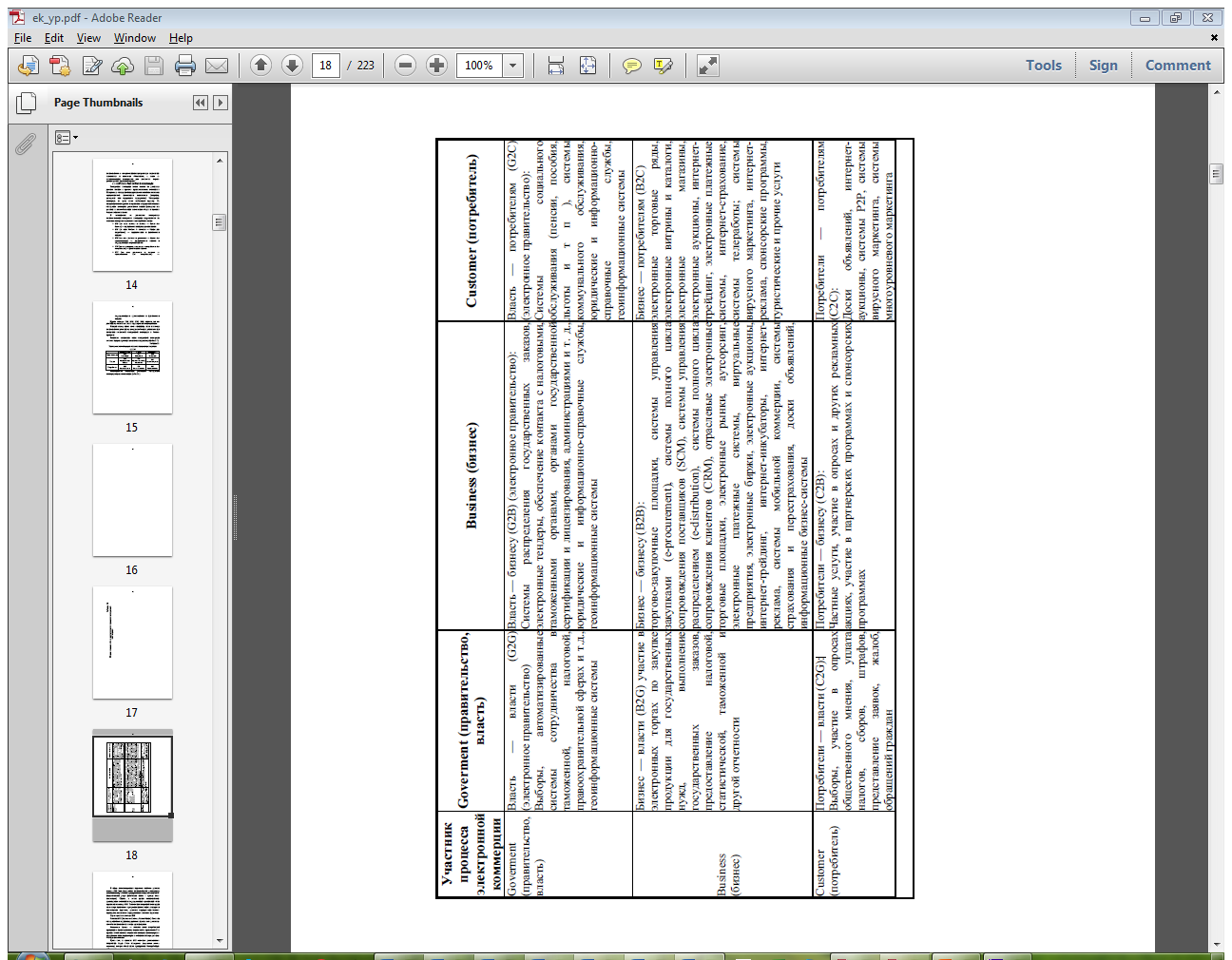The width and height of the screenshot is (1232, 960).
Task: Click the Print file icon
Action: coord(185,66)
